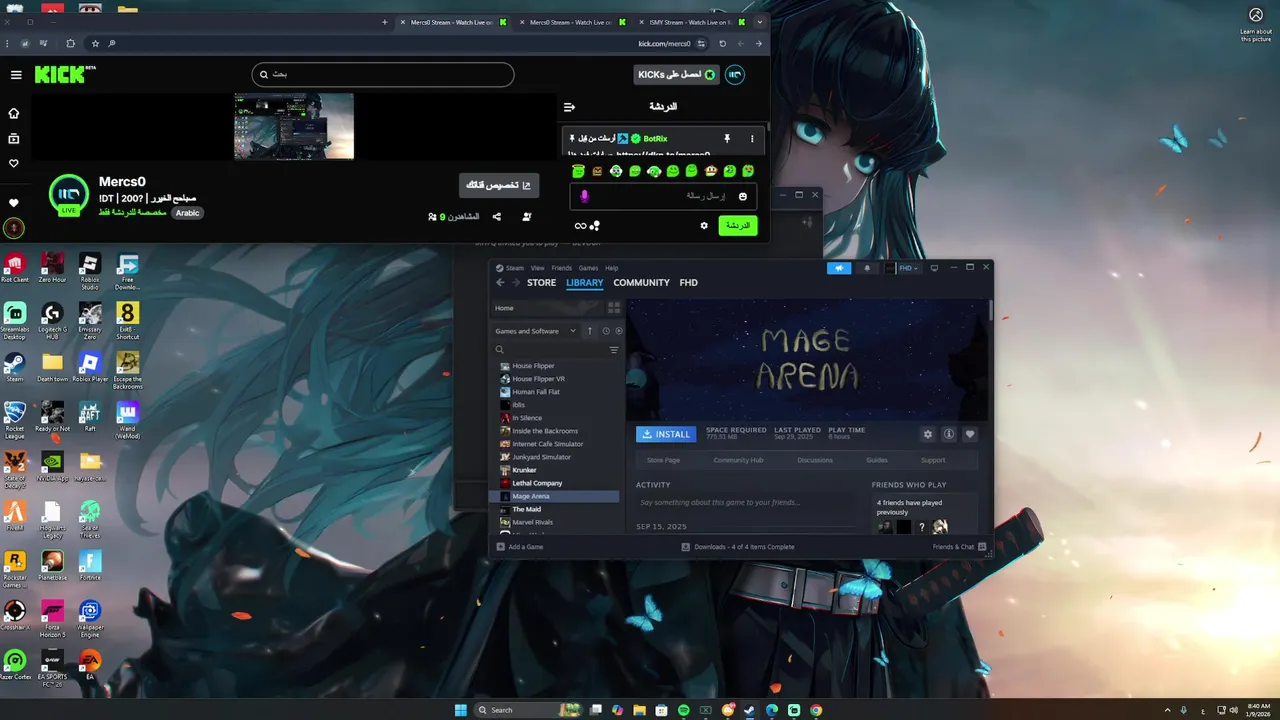Click the Mage Arena activity comment box

[x=745, y=502]
